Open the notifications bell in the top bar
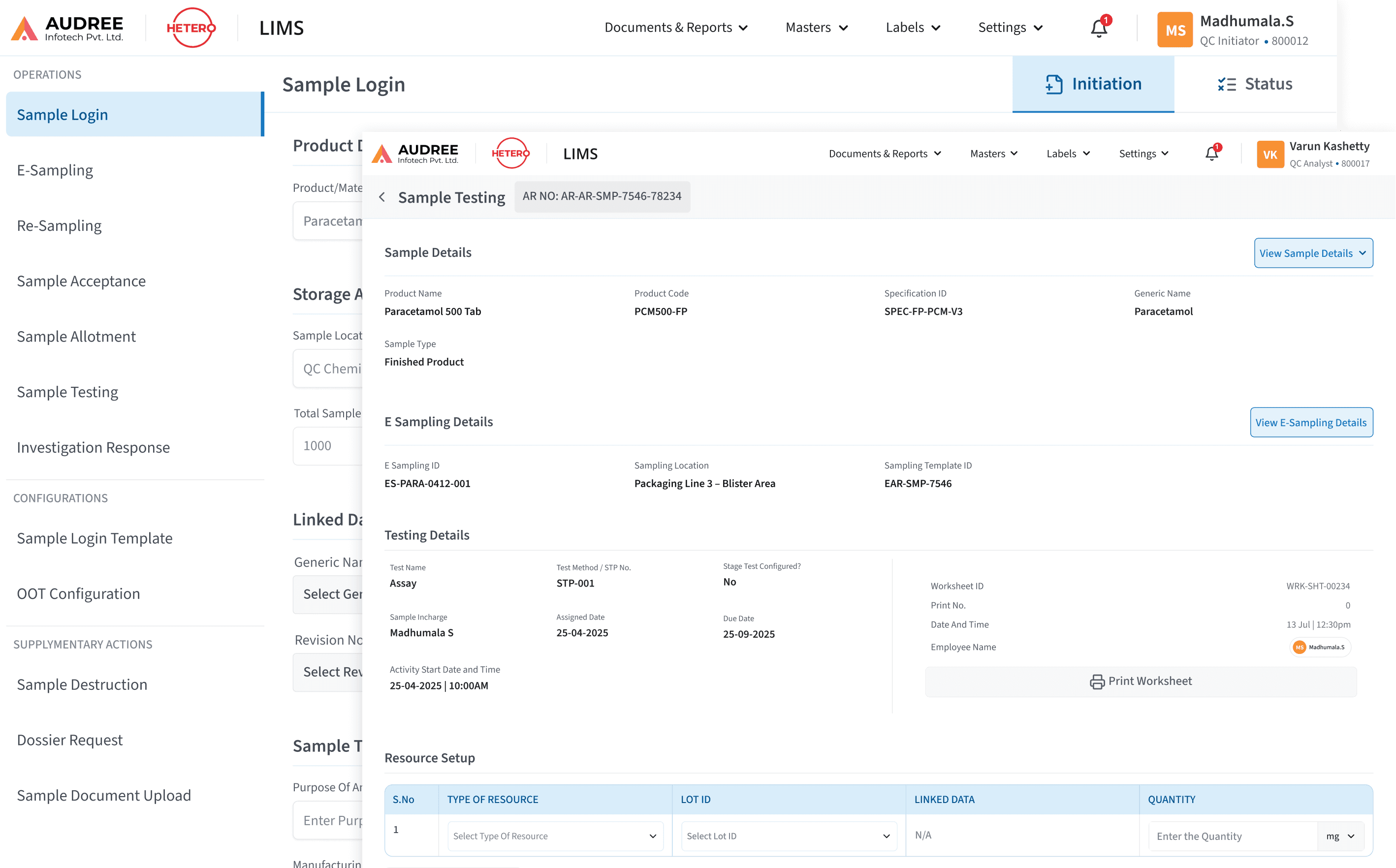This screenshot has width=1396, height=868. point(1099,27)
